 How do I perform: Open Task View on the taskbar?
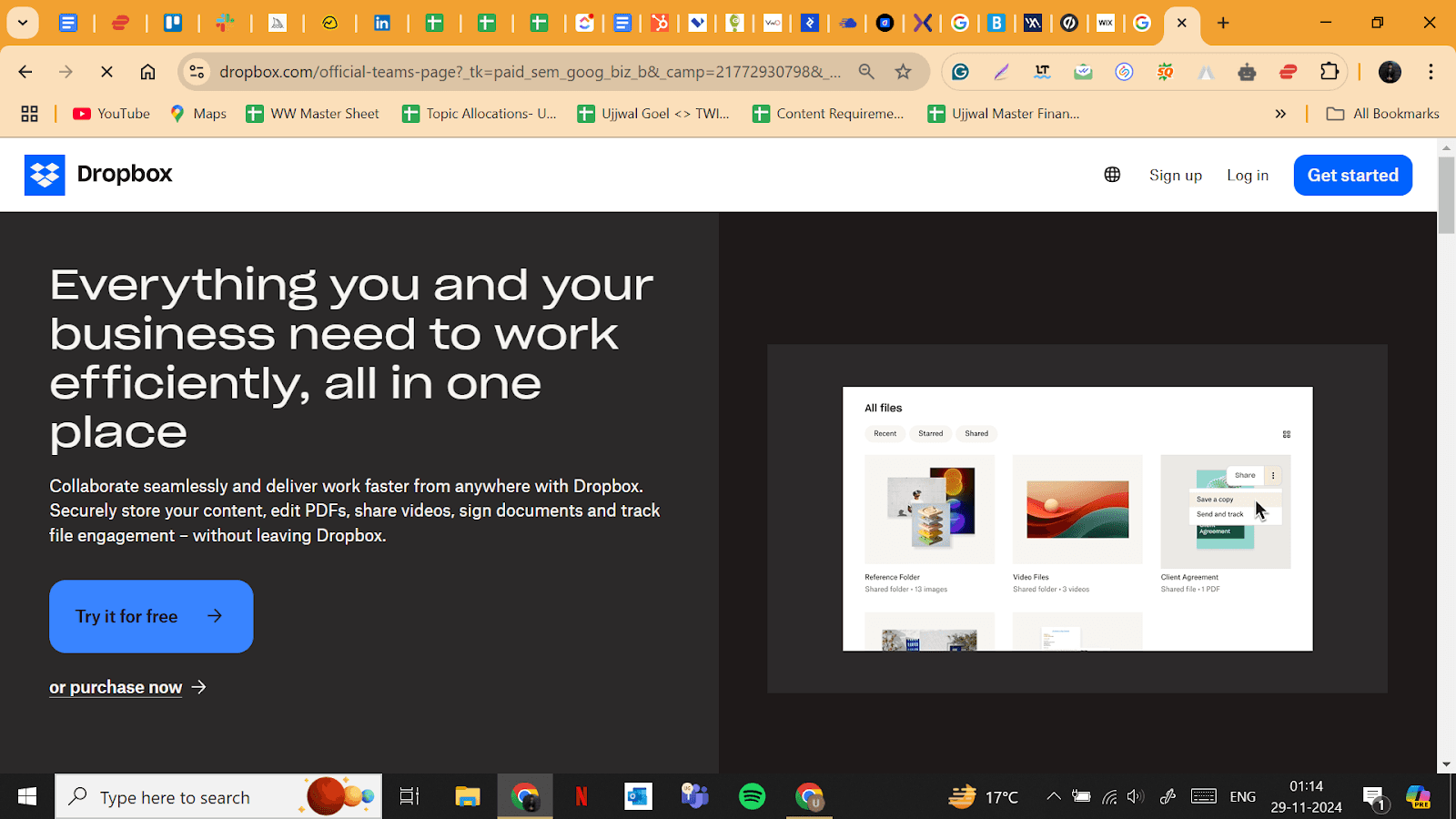pyautogui.click(x=409, y=797)
